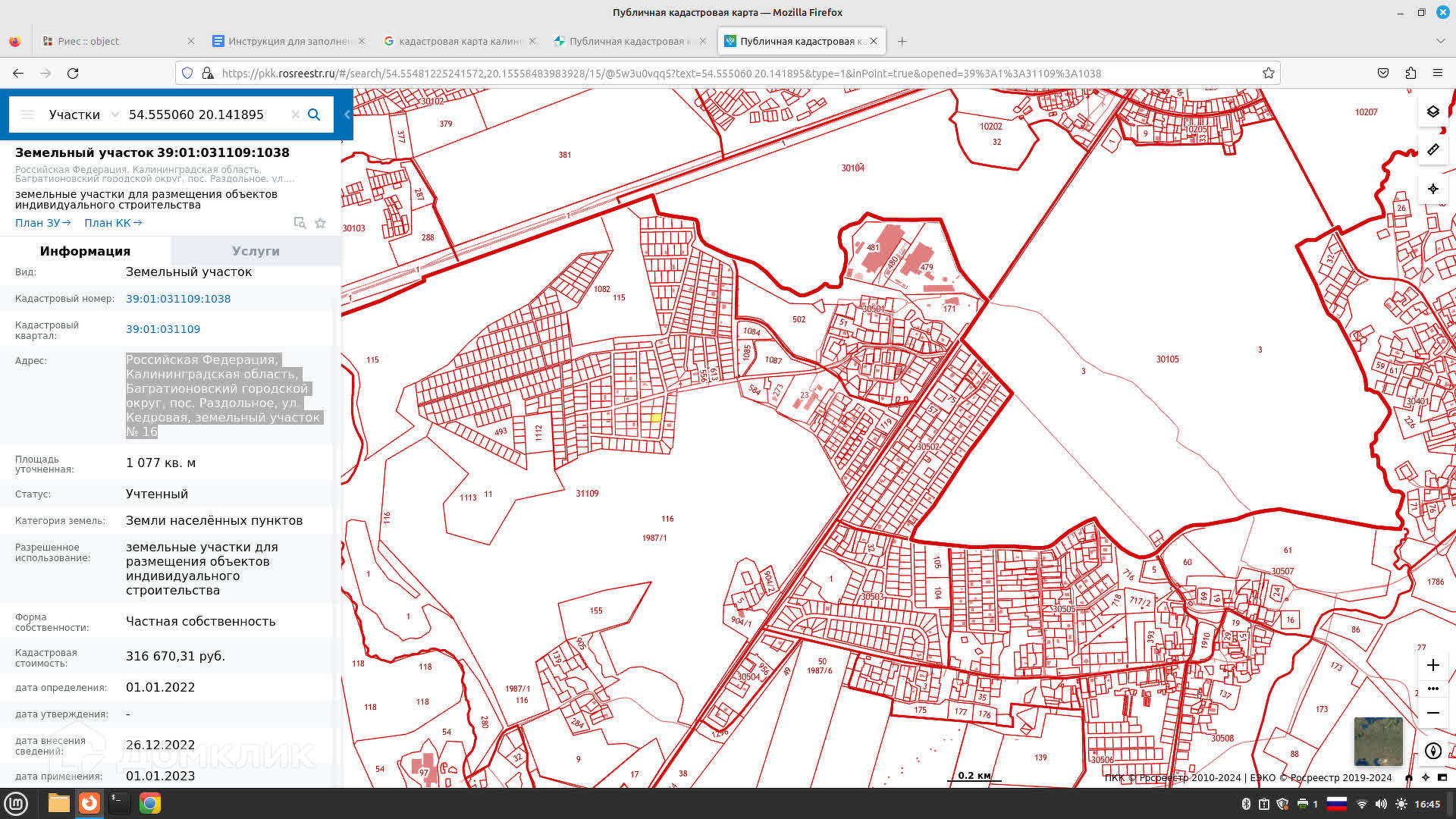
Task: Zoom in with the plus button
Action: [1432, 665]
